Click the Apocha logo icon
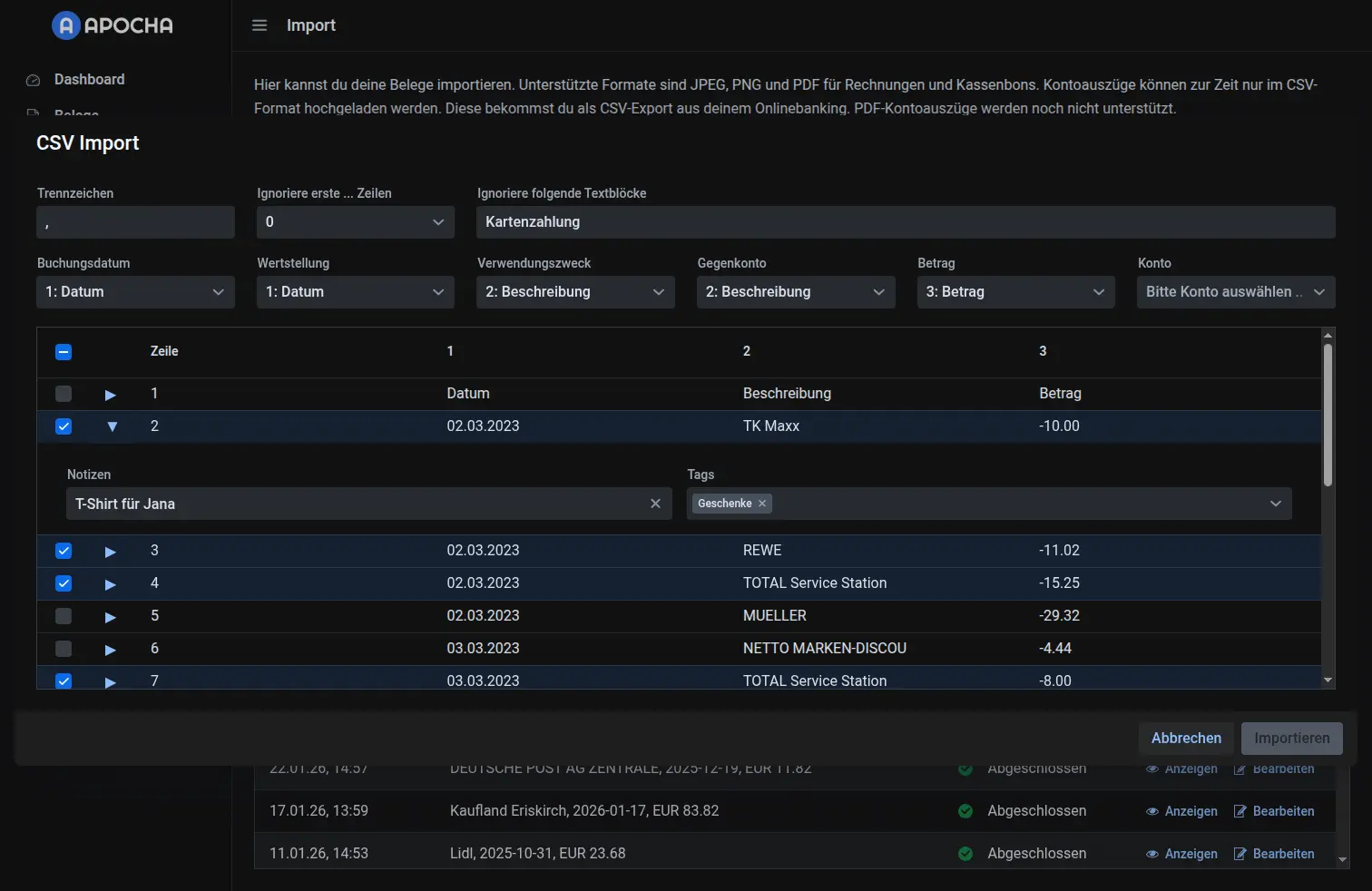The width and height of the screenshot is (1372, 891). tap(66, 25)
